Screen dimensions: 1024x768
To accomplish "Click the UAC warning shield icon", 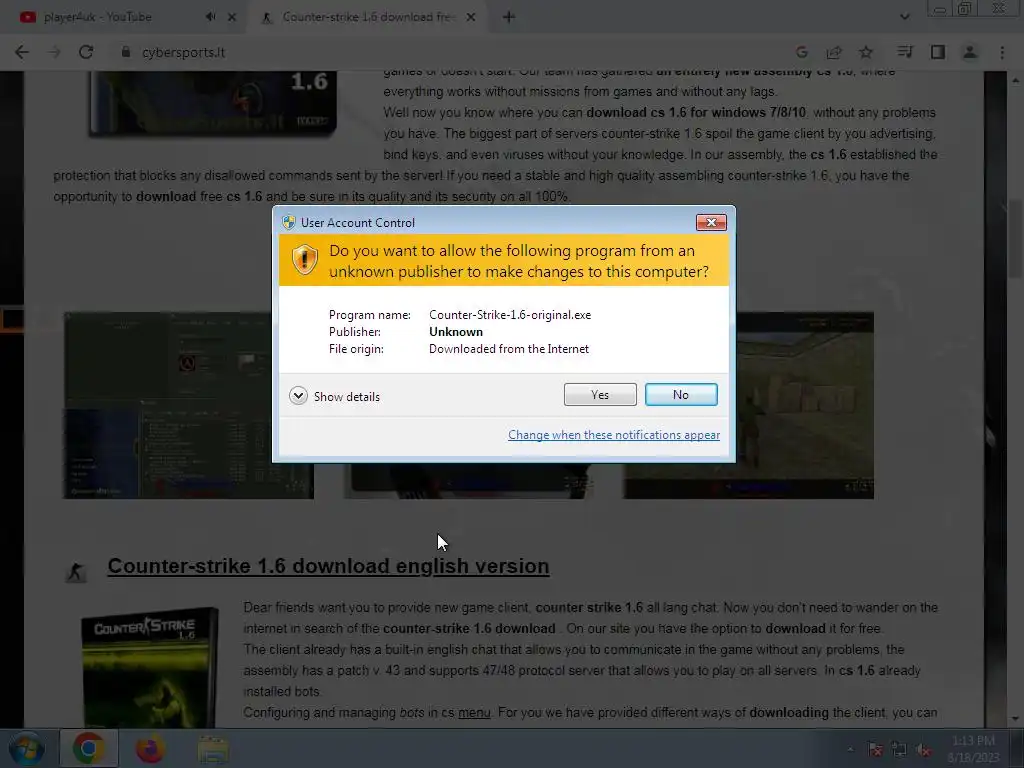I will (304, 260).
